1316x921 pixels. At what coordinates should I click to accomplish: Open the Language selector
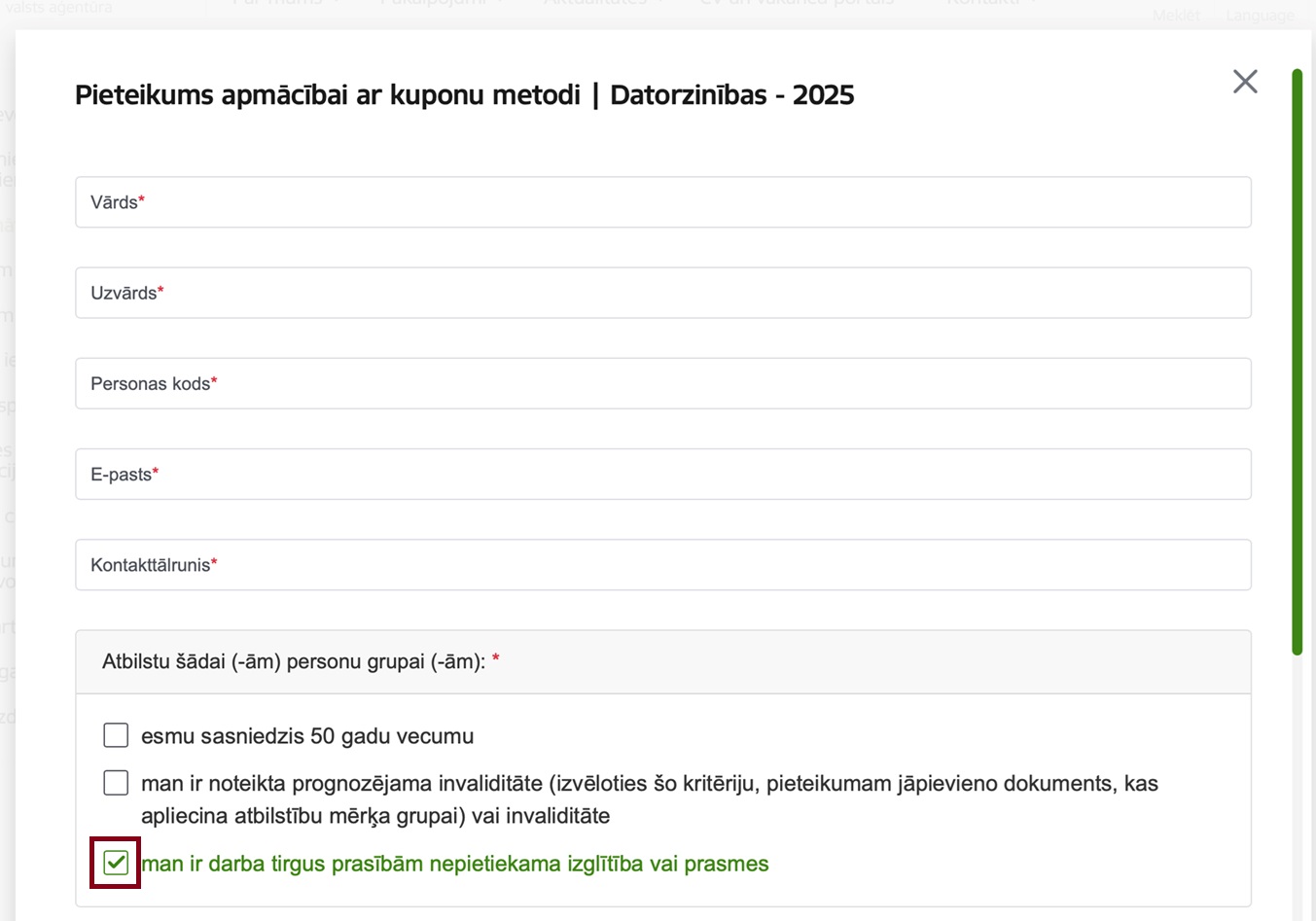pos(1260,16)
